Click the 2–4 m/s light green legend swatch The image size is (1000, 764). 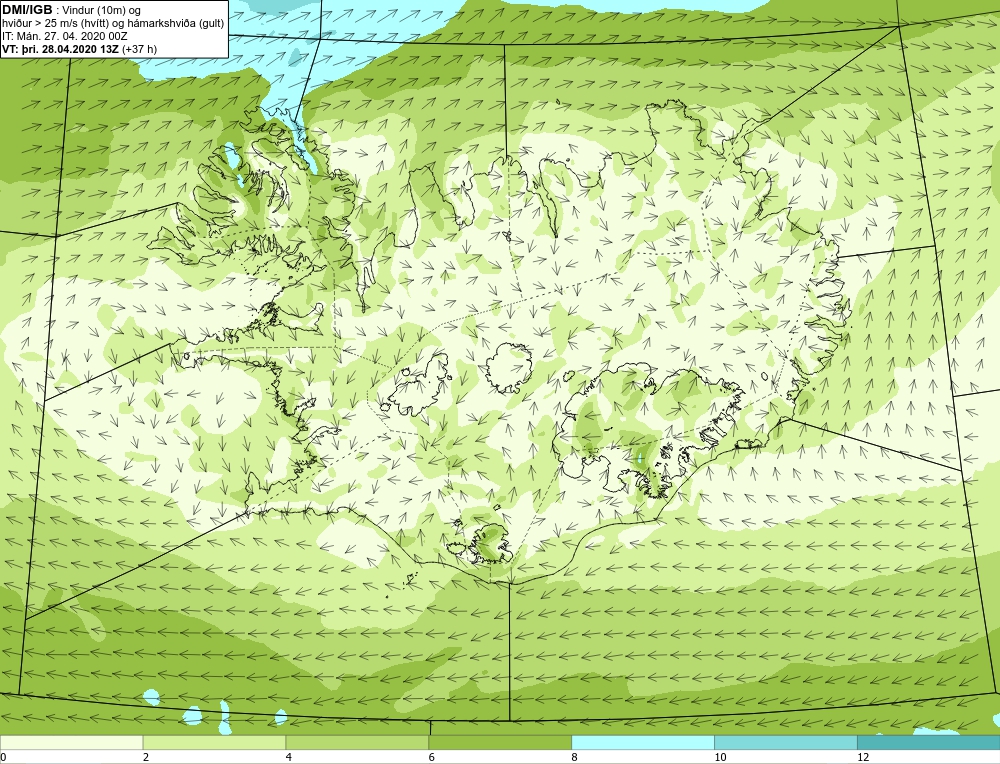(x=214, y=742)
